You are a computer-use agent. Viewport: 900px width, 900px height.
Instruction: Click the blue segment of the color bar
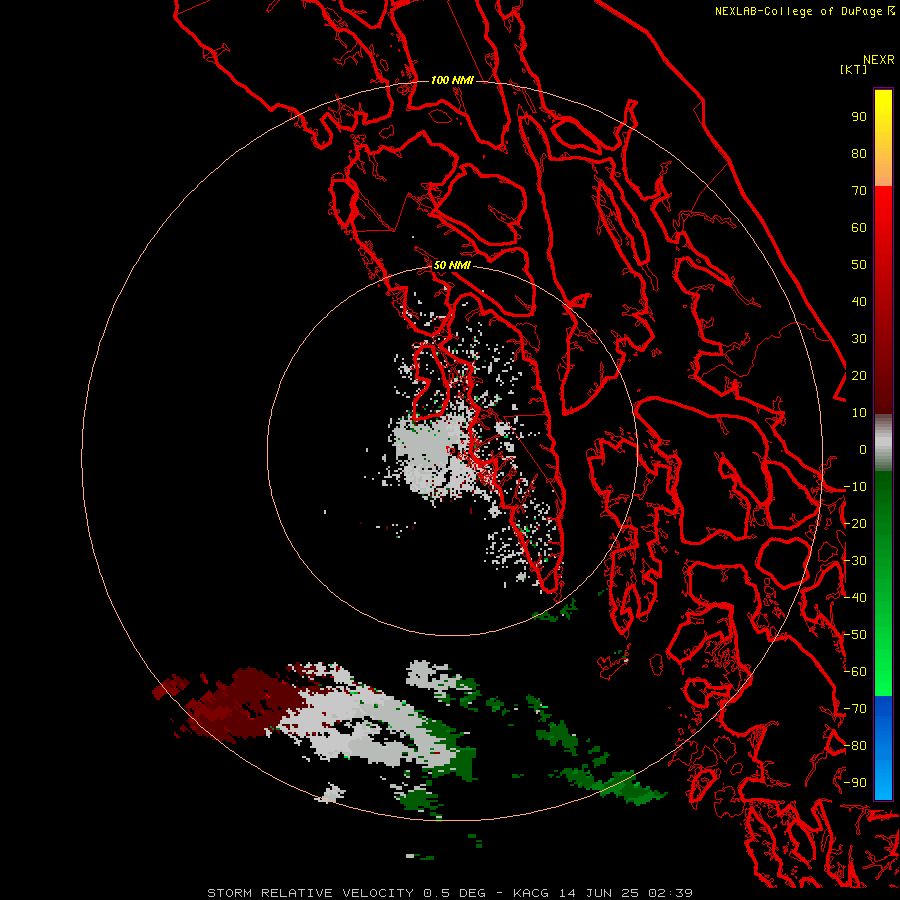883,748
